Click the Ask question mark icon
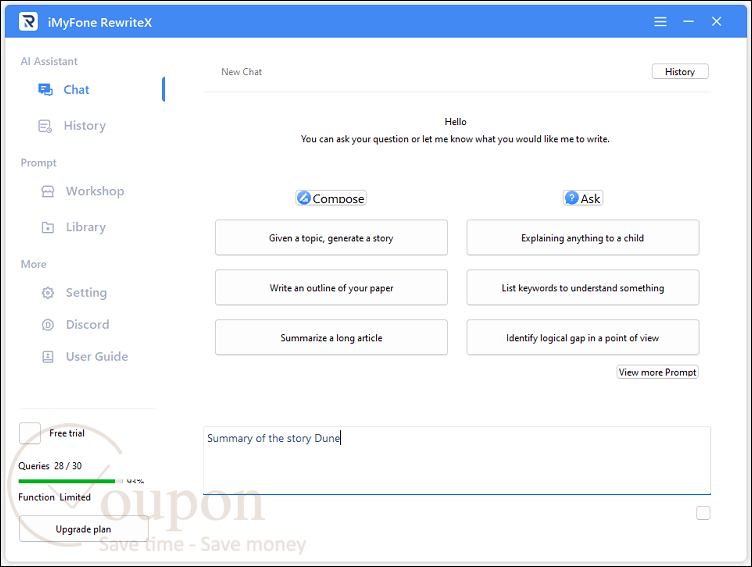752x567 pixels. tap(571, 198)
